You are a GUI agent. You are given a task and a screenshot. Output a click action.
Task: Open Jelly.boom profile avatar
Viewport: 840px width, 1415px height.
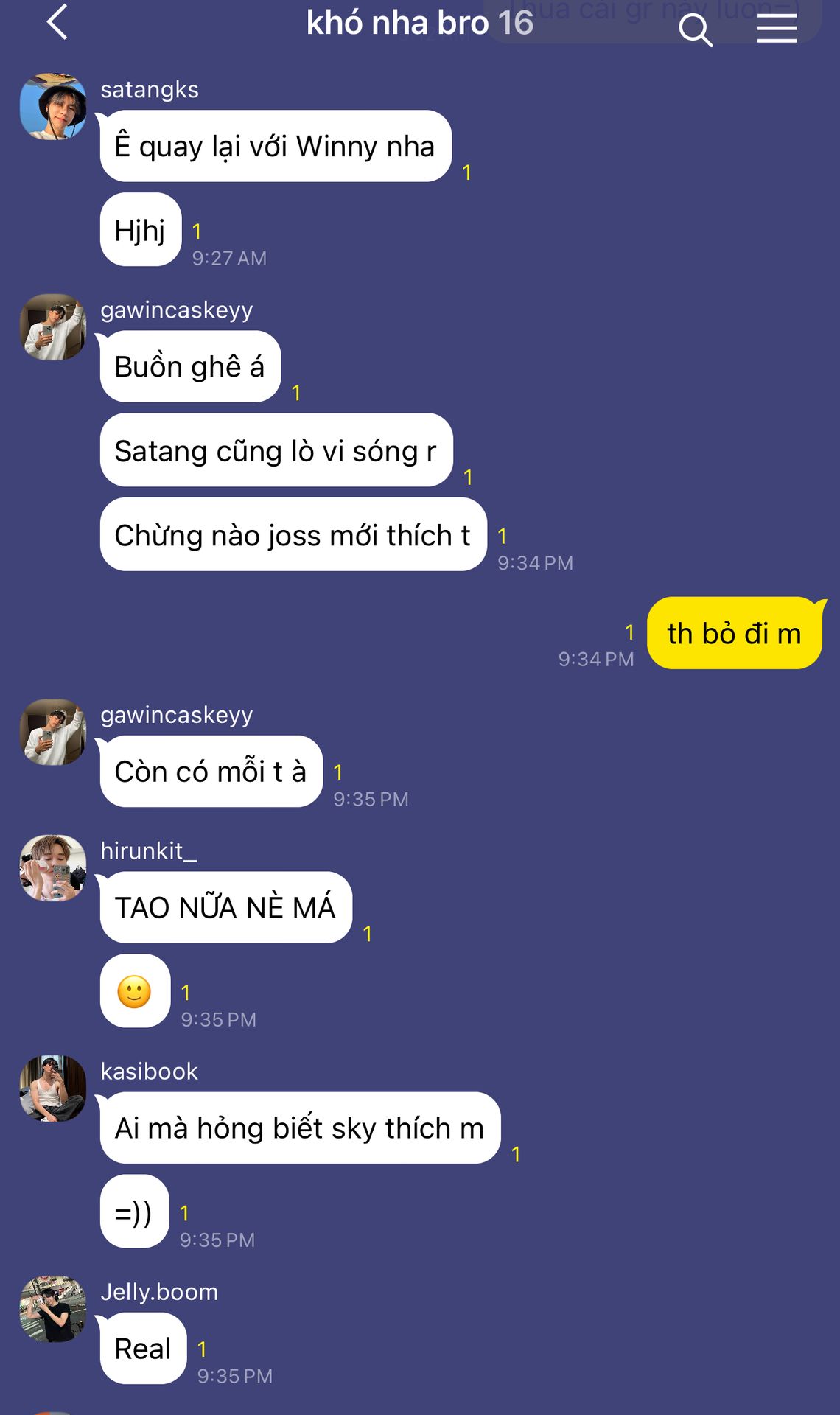pos(53,1309)
